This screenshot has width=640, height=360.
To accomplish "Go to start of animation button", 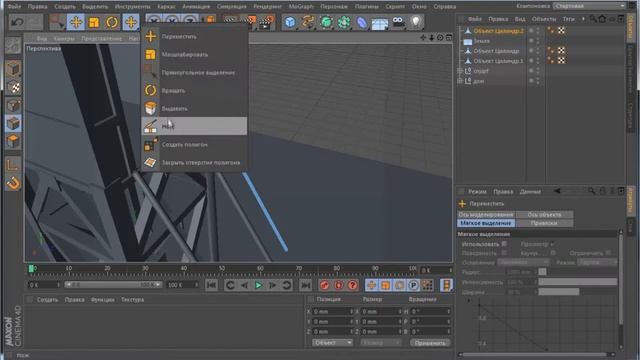I will pos(211,285).
